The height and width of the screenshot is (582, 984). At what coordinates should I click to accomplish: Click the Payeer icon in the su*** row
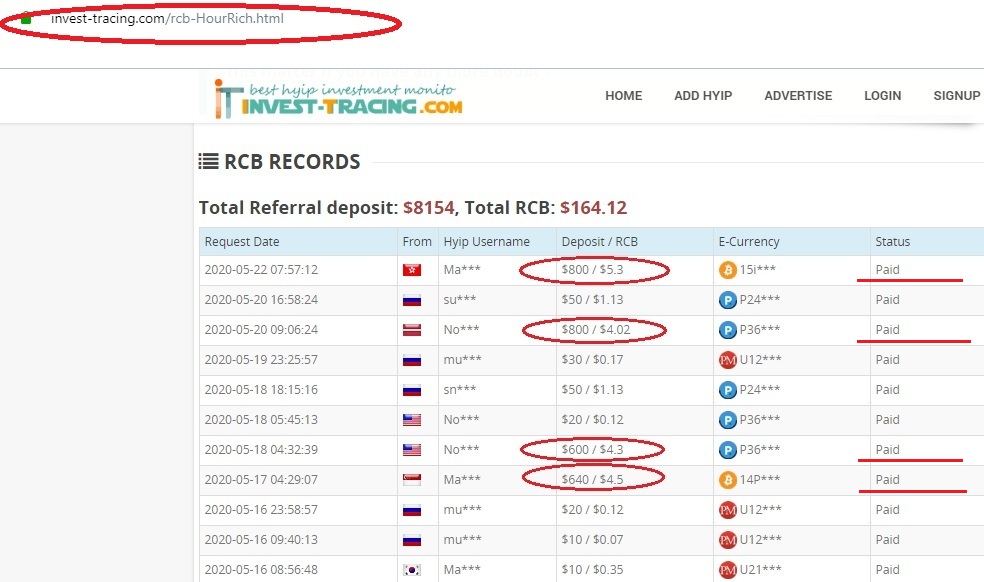727,300
